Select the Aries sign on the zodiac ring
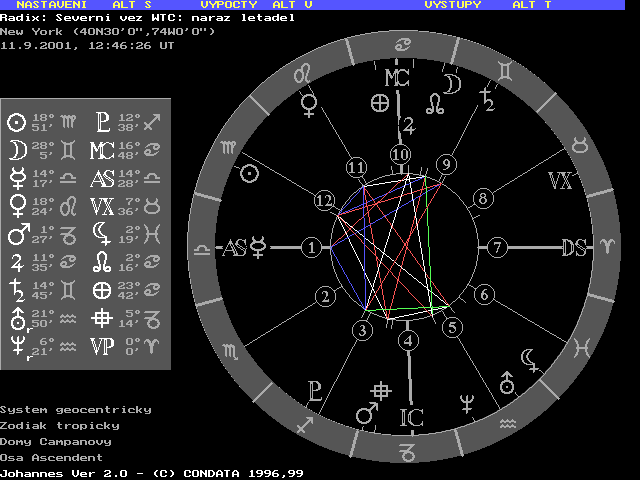Viewport: 640px width, 480px height. click(x=607, y=247)
